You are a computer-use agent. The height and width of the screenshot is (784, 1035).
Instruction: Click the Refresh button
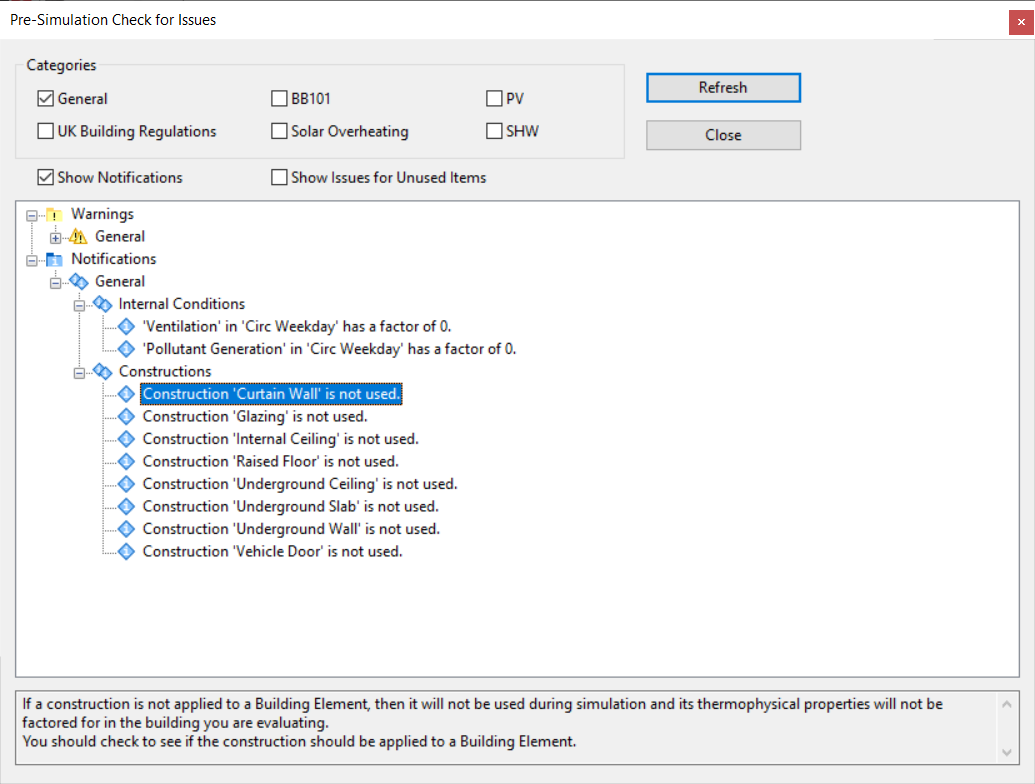click(723, 88)
